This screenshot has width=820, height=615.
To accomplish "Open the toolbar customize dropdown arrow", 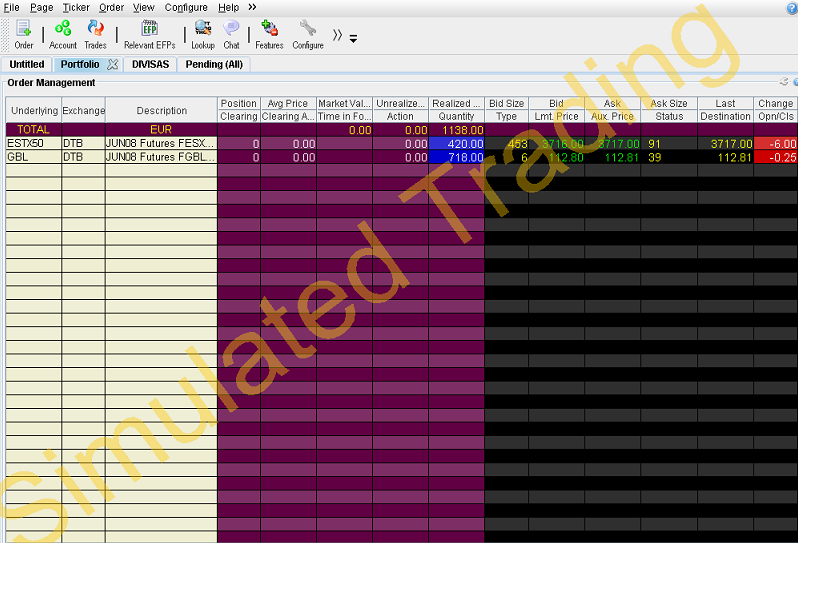I will [x=354, y=39].
